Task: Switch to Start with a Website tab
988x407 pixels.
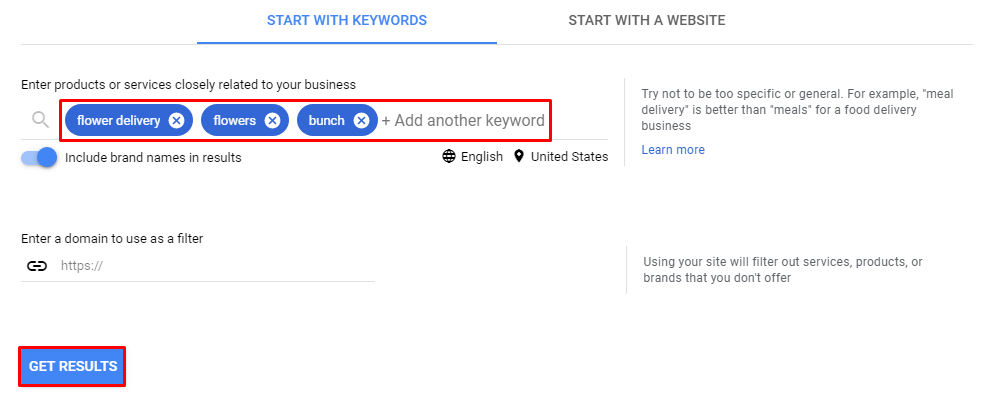Action: pyautogui.click(x=646, y=20)
